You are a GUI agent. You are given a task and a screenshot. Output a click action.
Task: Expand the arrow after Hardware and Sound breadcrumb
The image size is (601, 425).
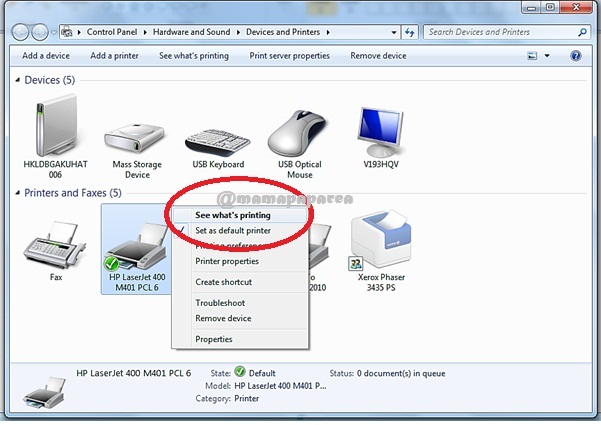click(x=238, y=32)
